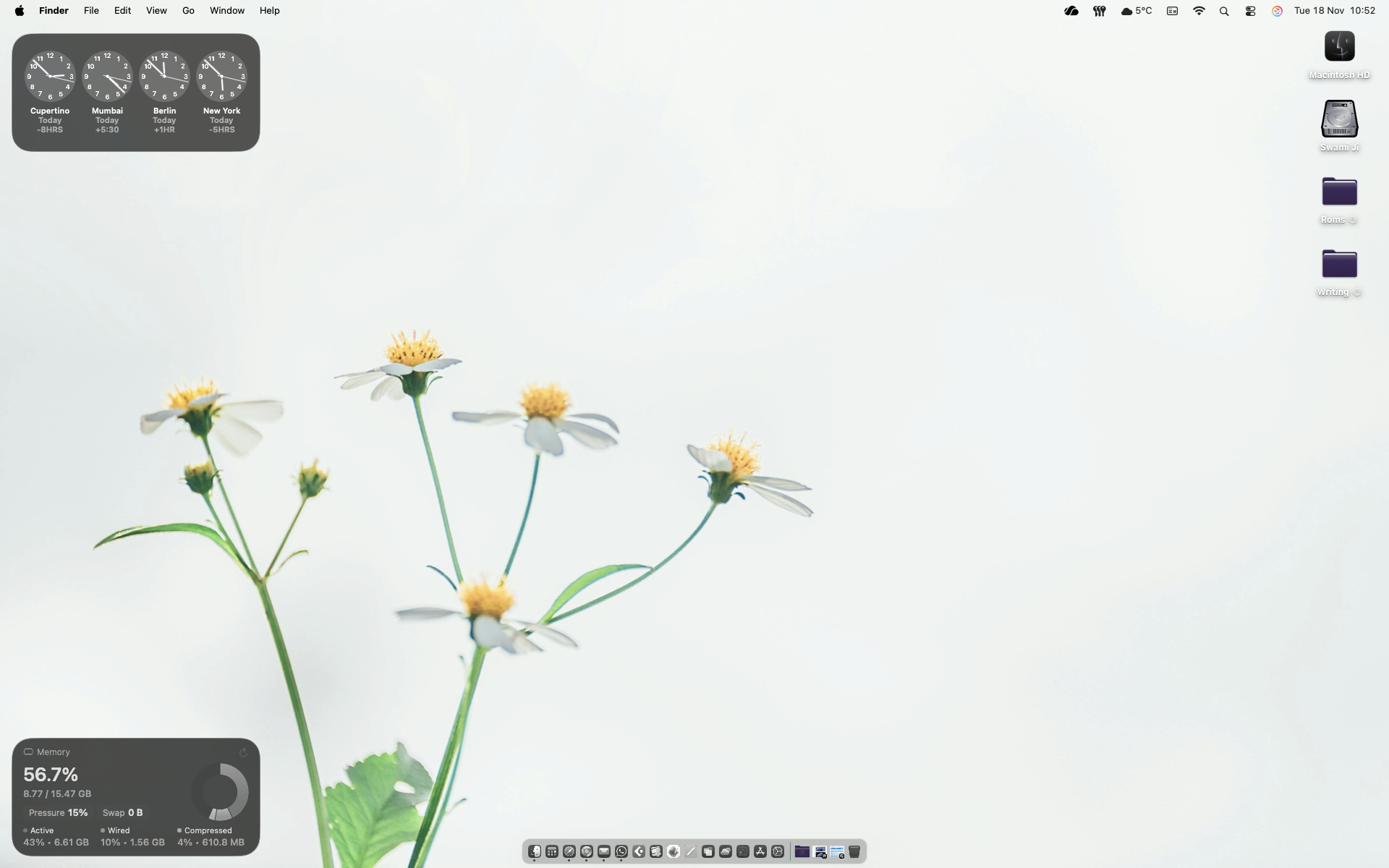
Task: Open the Macintosh HD drive
Action: (x=1338, y=47)
